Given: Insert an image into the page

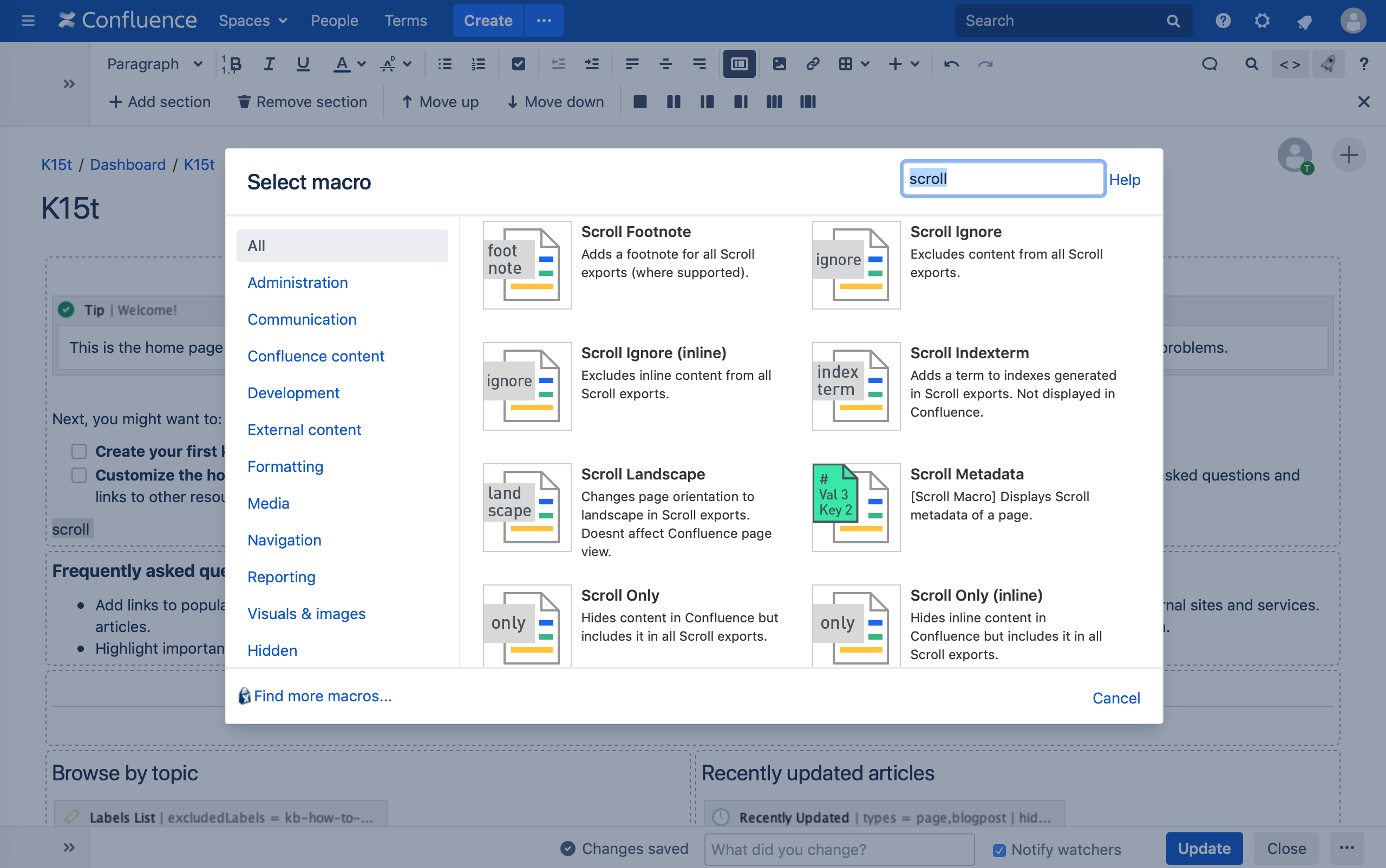Looking at the screenshot, I should coord(780,64).
